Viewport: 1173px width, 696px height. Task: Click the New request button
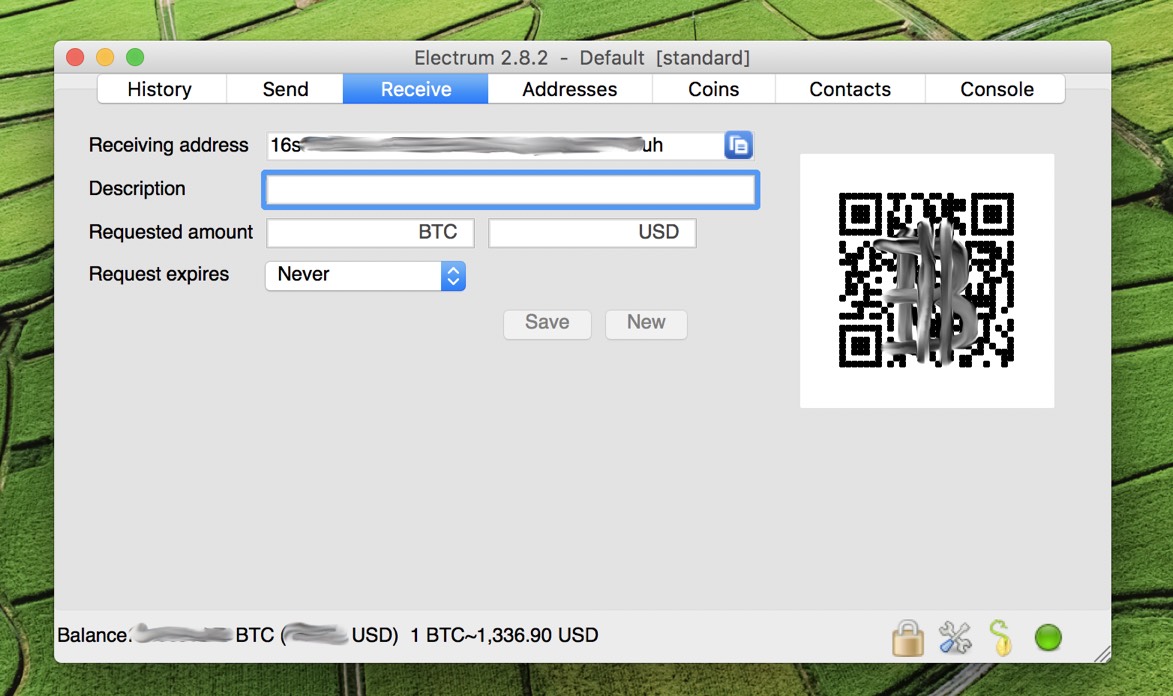(646, 323)
